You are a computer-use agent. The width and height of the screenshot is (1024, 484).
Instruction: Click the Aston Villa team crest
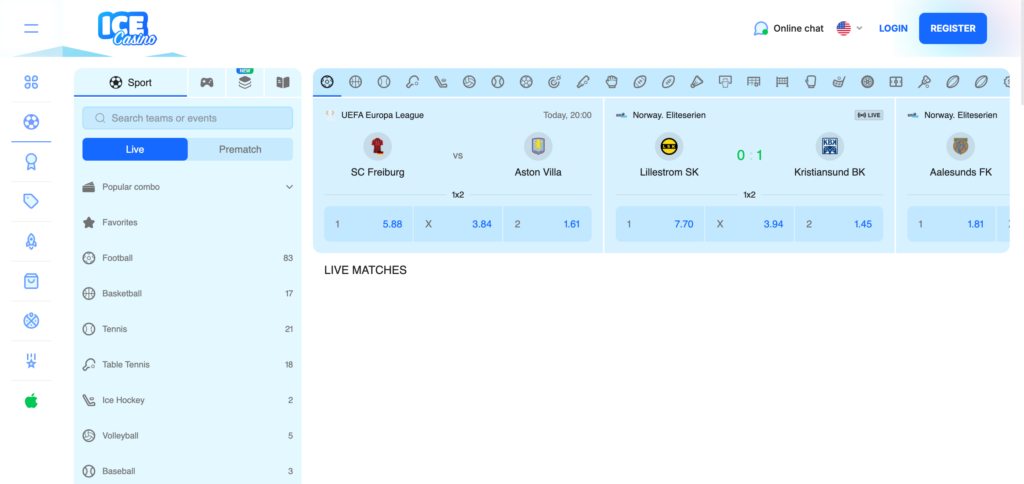[x=538, y=146]
